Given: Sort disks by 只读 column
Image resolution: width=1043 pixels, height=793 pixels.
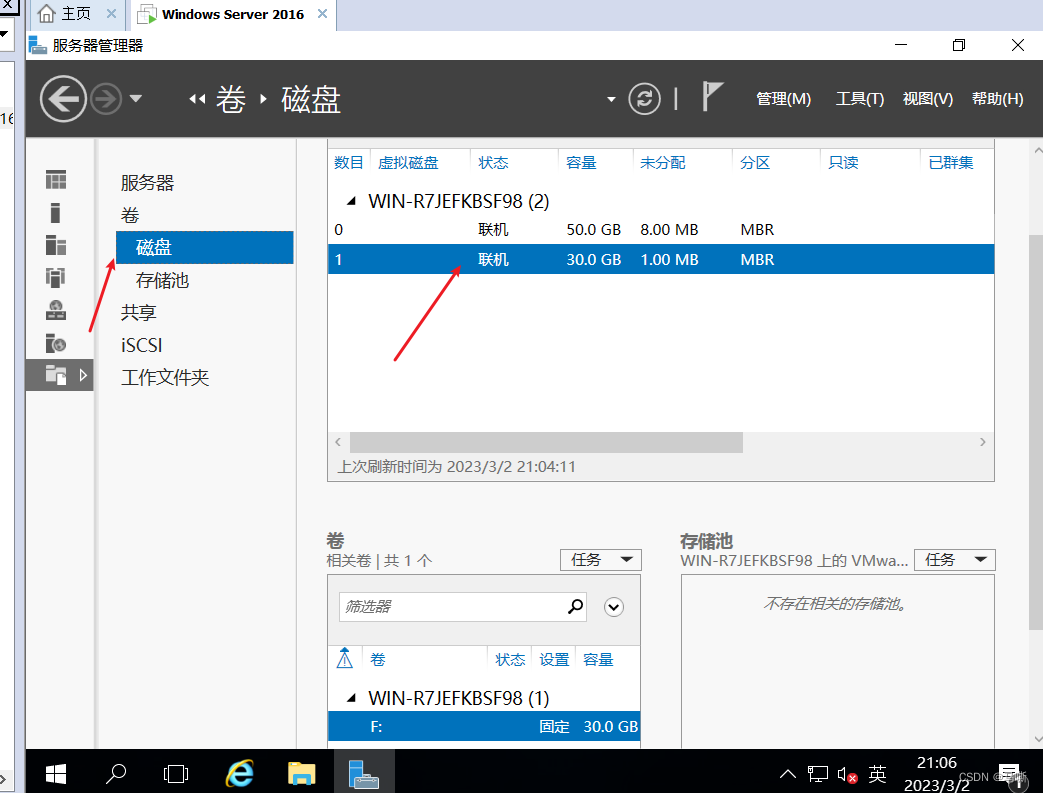Looking at the screenshot, I should tap(843, 162).
